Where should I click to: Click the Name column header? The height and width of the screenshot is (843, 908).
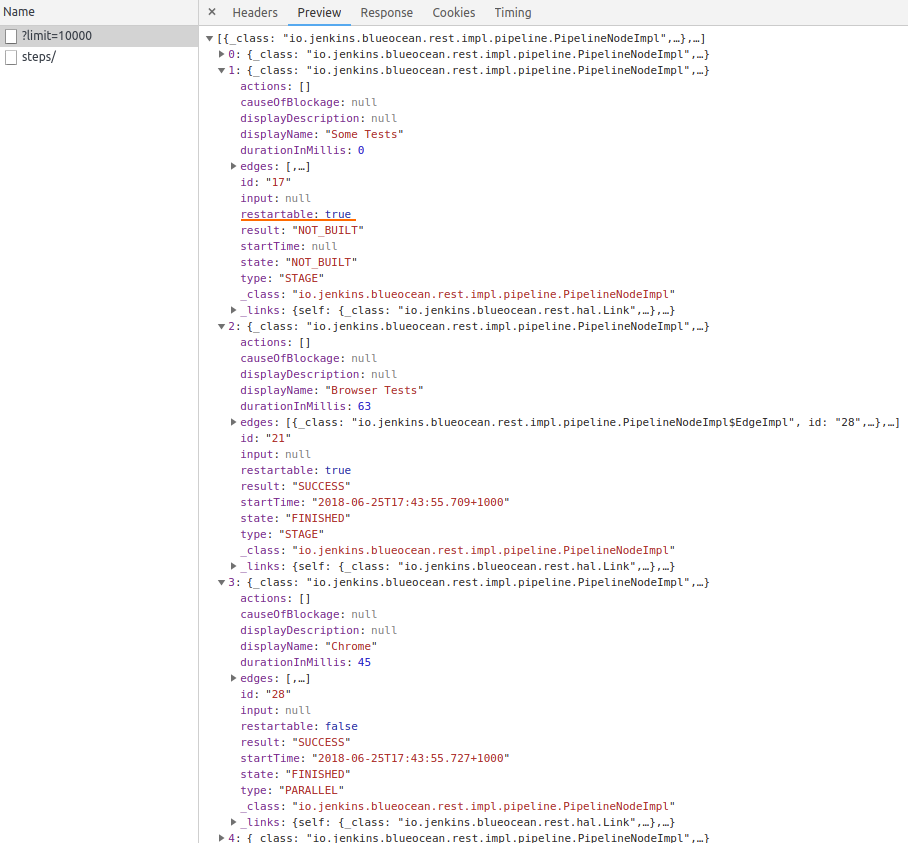tap(19, 12)
